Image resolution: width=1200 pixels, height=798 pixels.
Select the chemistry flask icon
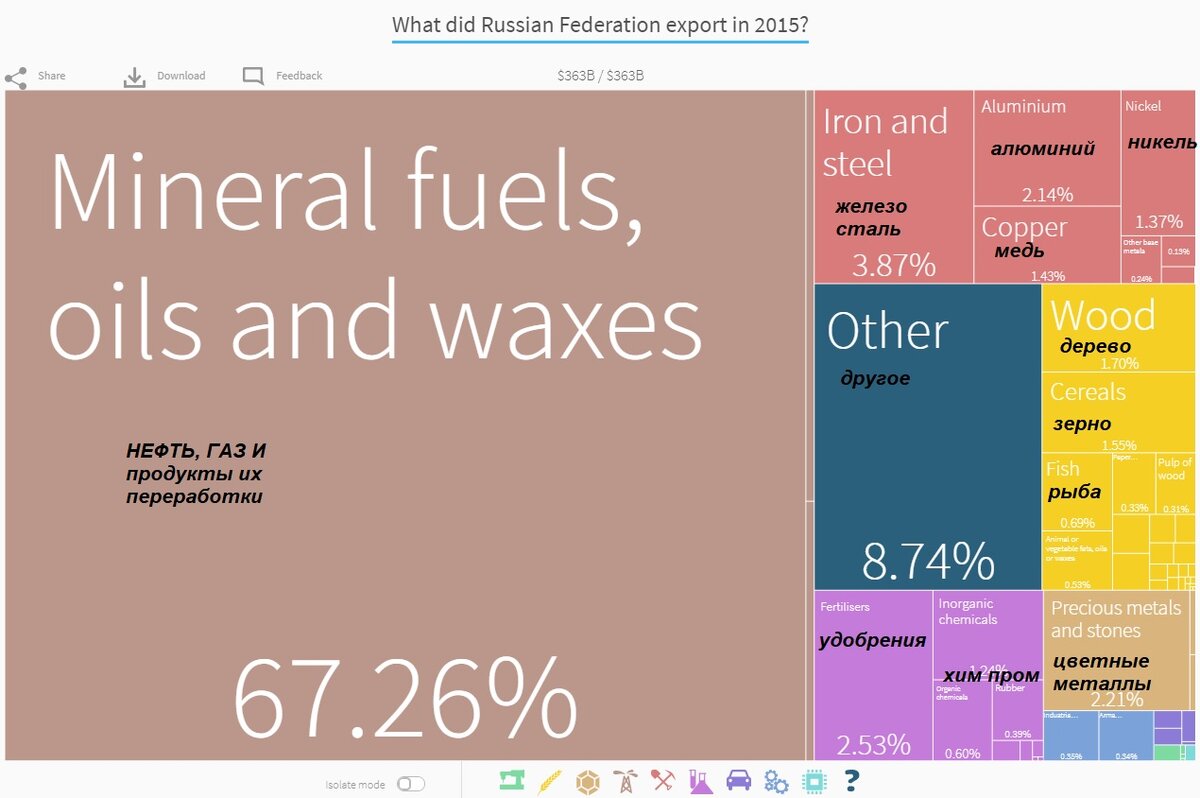[x=698, y=782]
